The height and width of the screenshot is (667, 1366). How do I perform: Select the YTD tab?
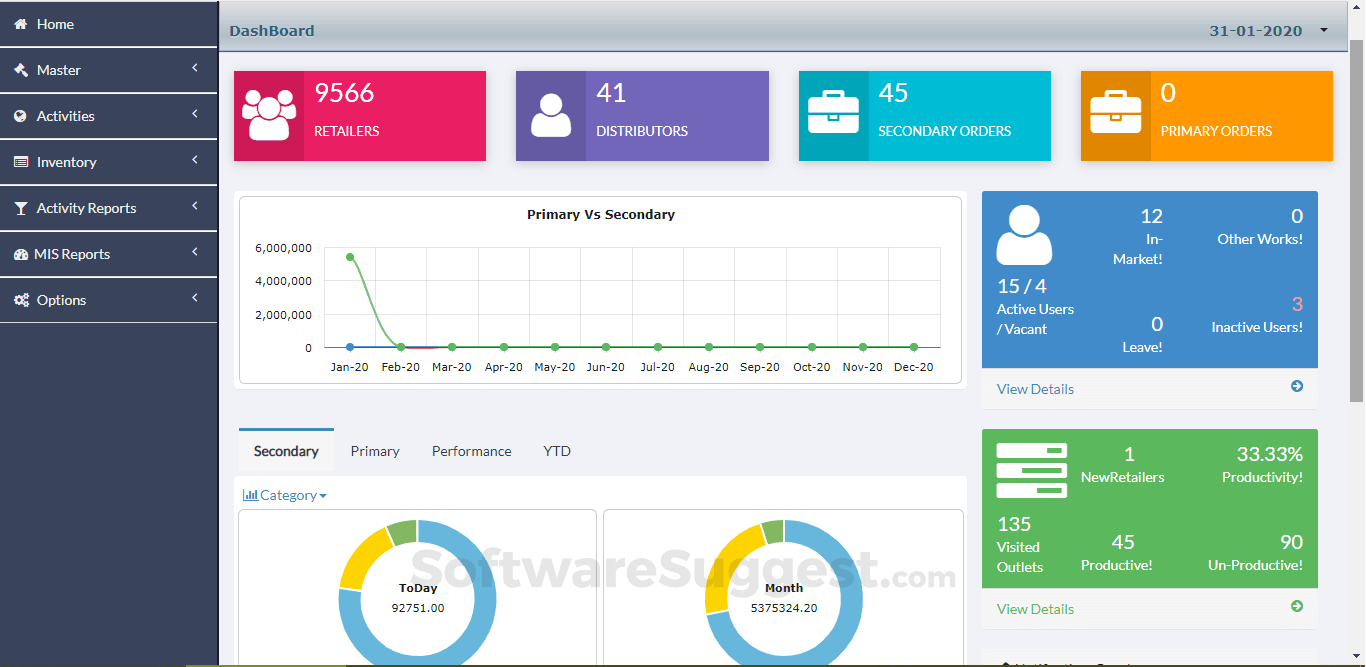coord(557,451)
